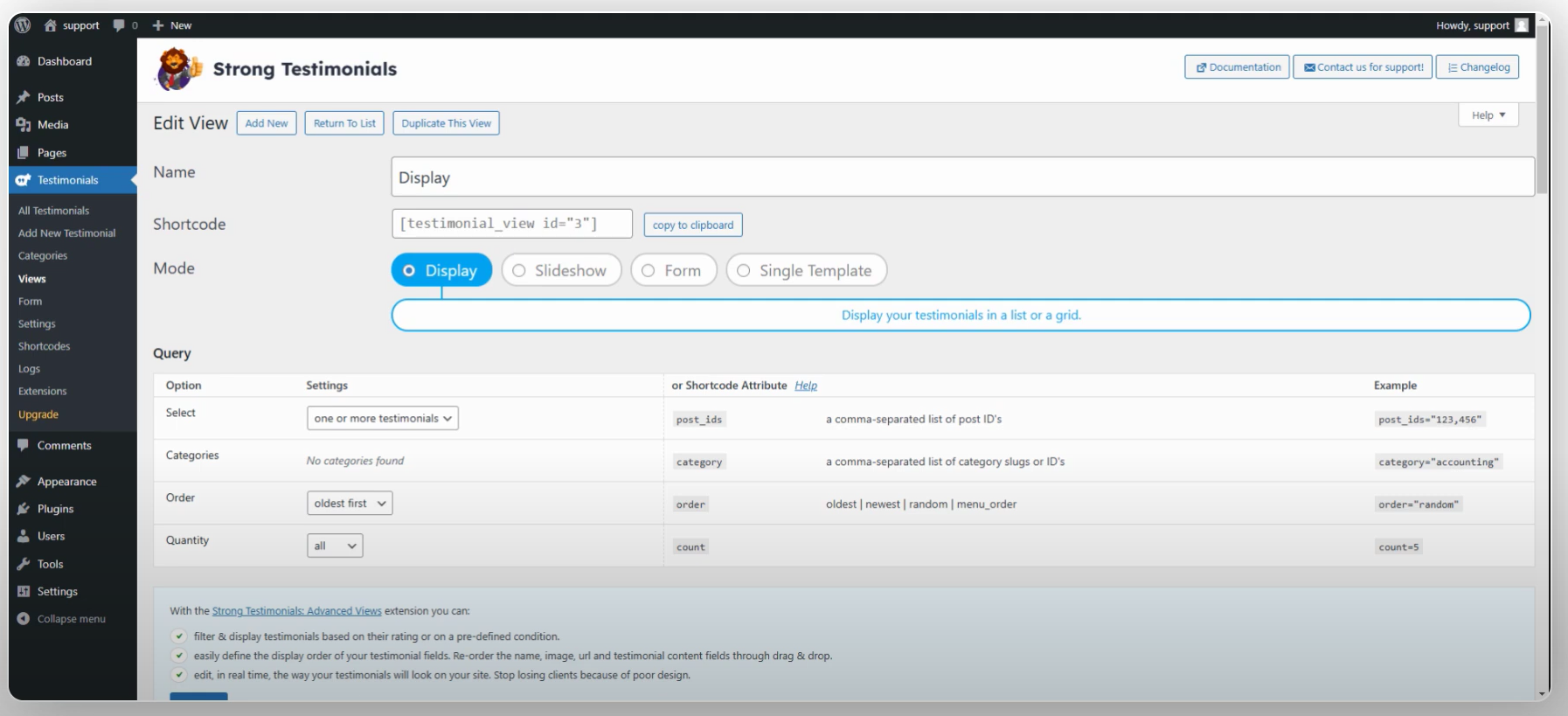Go to All Testimonials submenu

[53, 211]
